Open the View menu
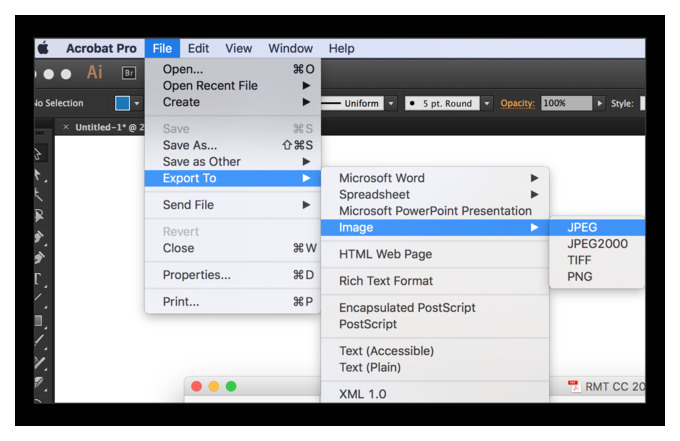Viewport: 680px width, 441px height. (x=239, y=48)
